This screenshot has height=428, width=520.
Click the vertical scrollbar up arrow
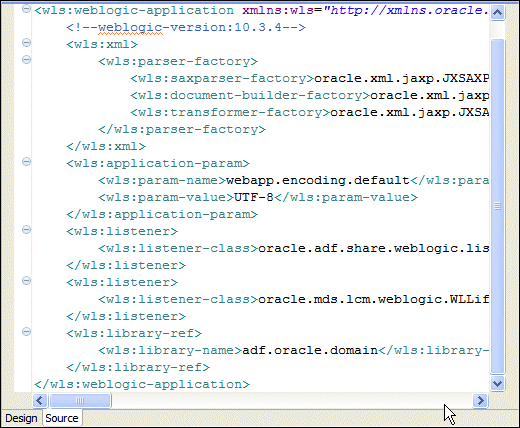[497, 13]
